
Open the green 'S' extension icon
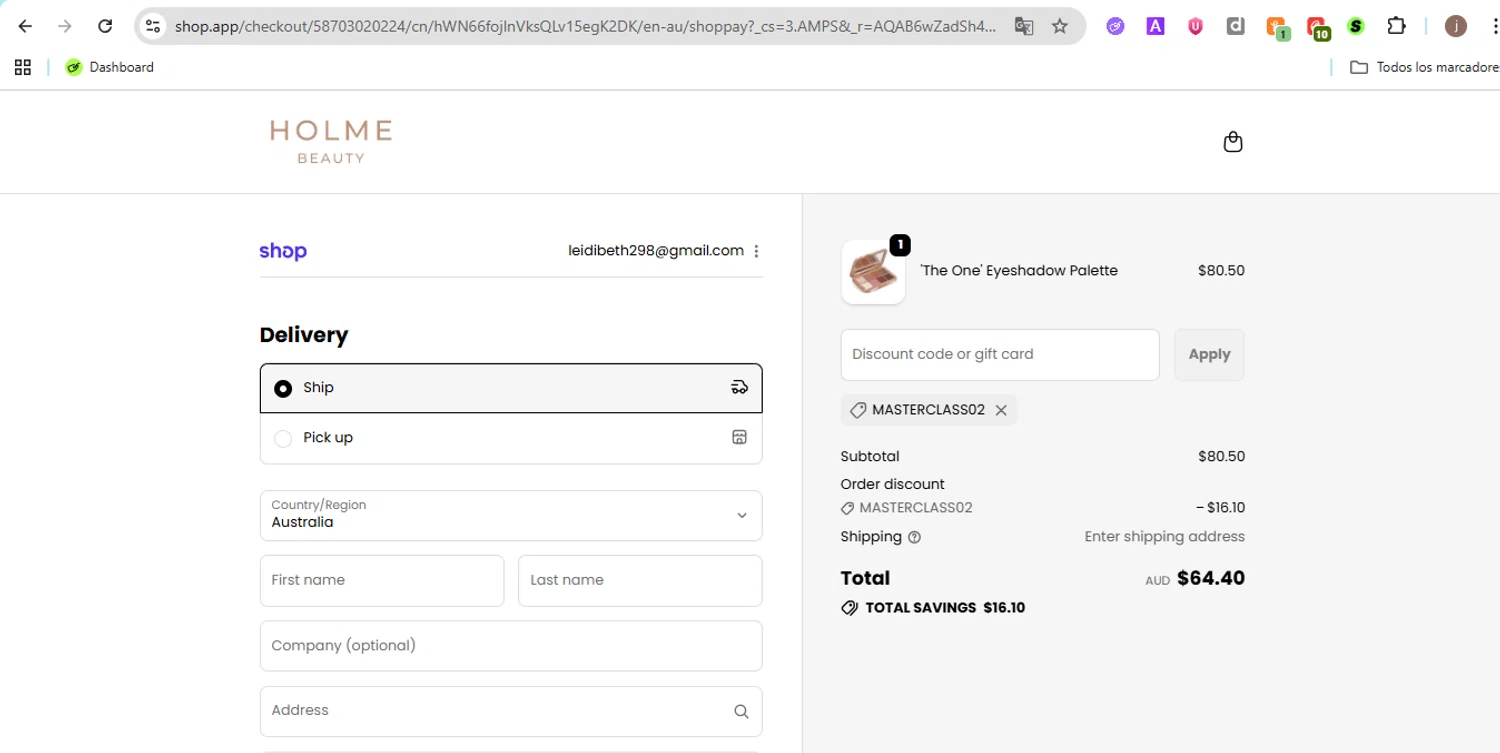1356,27
